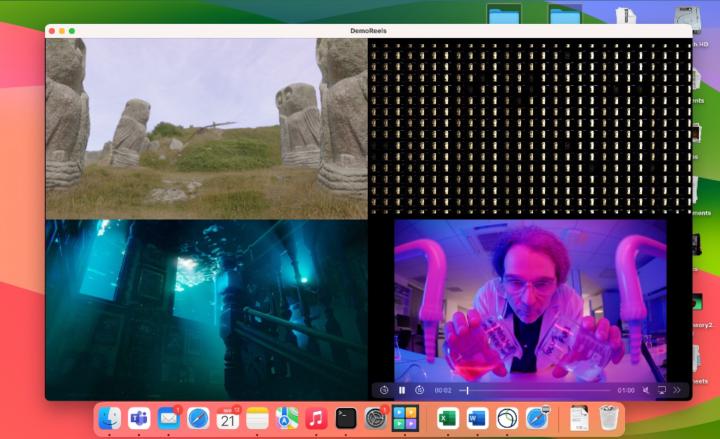The height and width of the screenshot is (439, 720).
Task: Click the video progress scrubber bar
Action: click(535, 391)
